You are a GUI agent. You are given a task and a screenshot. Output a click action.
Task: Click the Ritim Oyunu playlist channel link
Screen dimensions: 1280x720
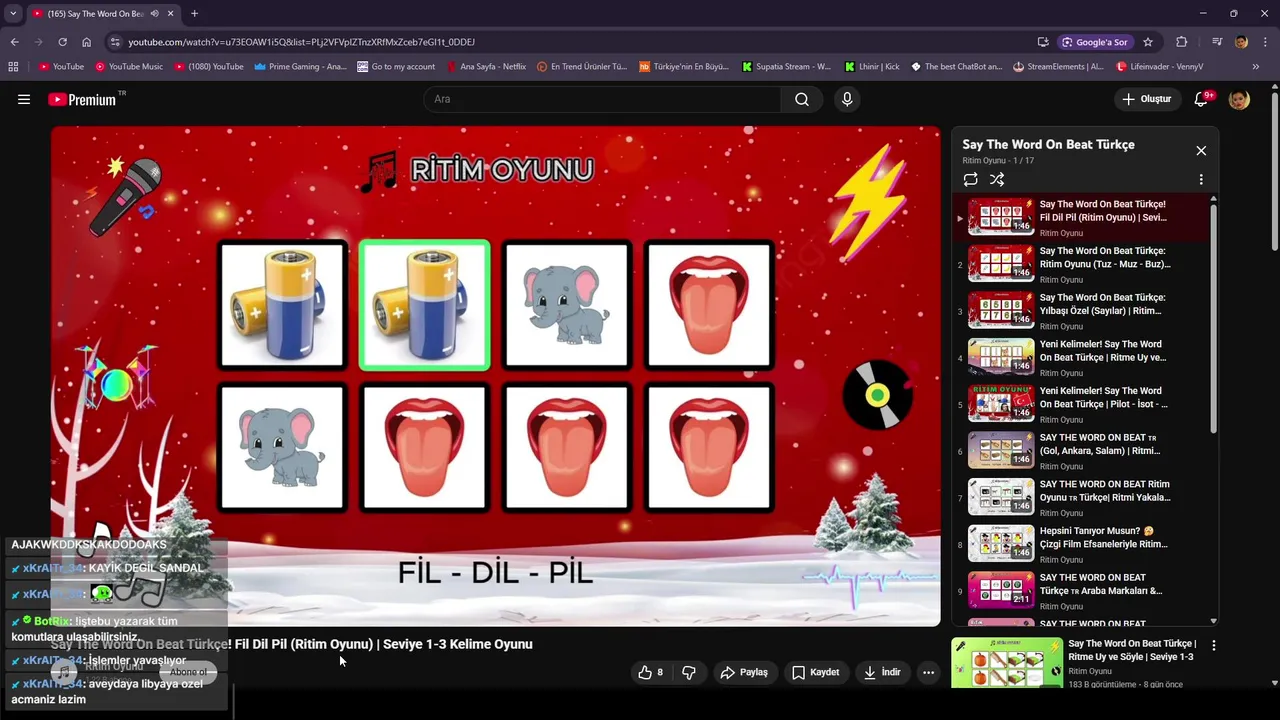click(x=983, y=161)
